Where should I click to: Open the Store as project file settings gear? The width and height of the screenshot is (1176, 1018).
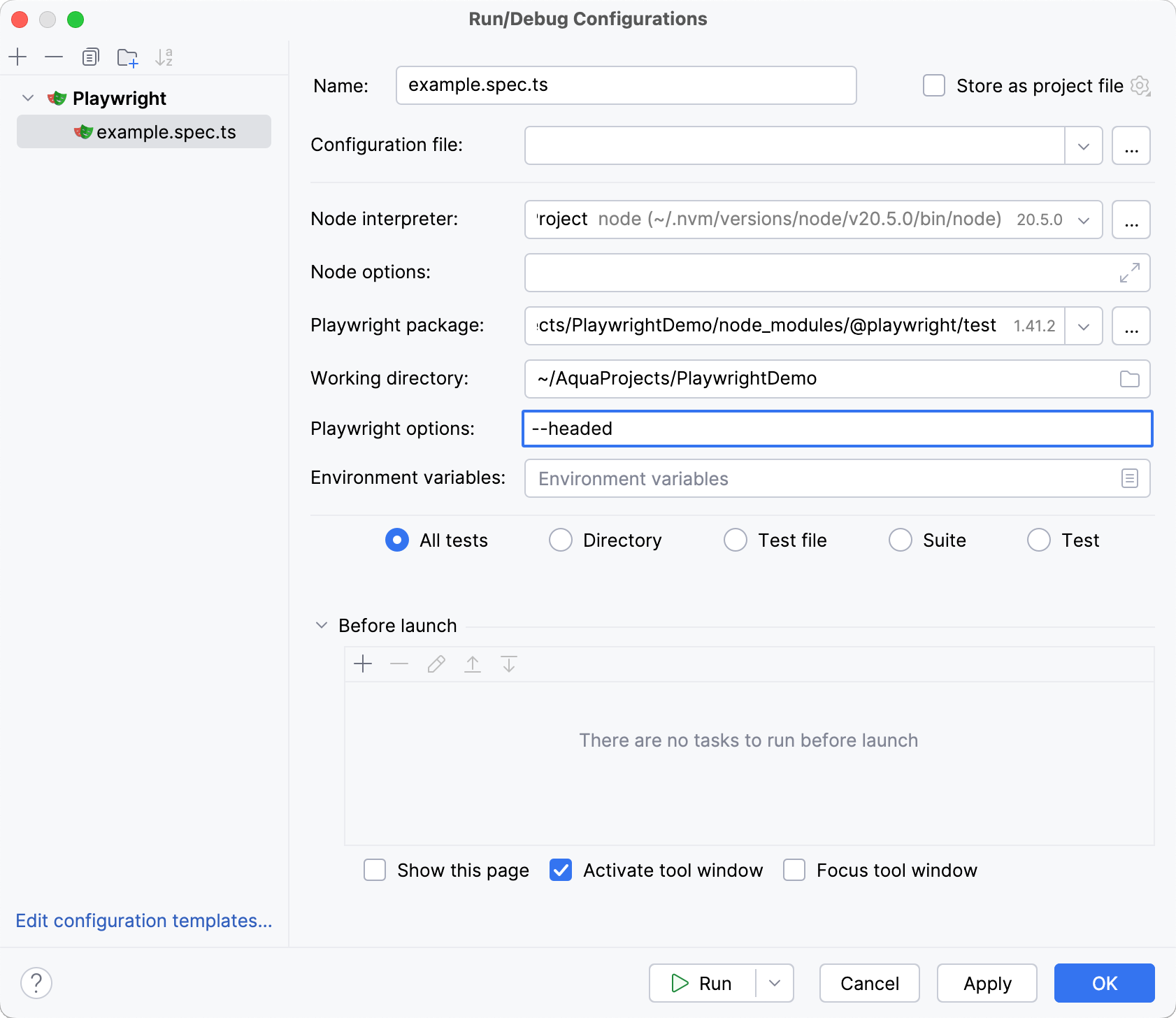coord(1141,85)
